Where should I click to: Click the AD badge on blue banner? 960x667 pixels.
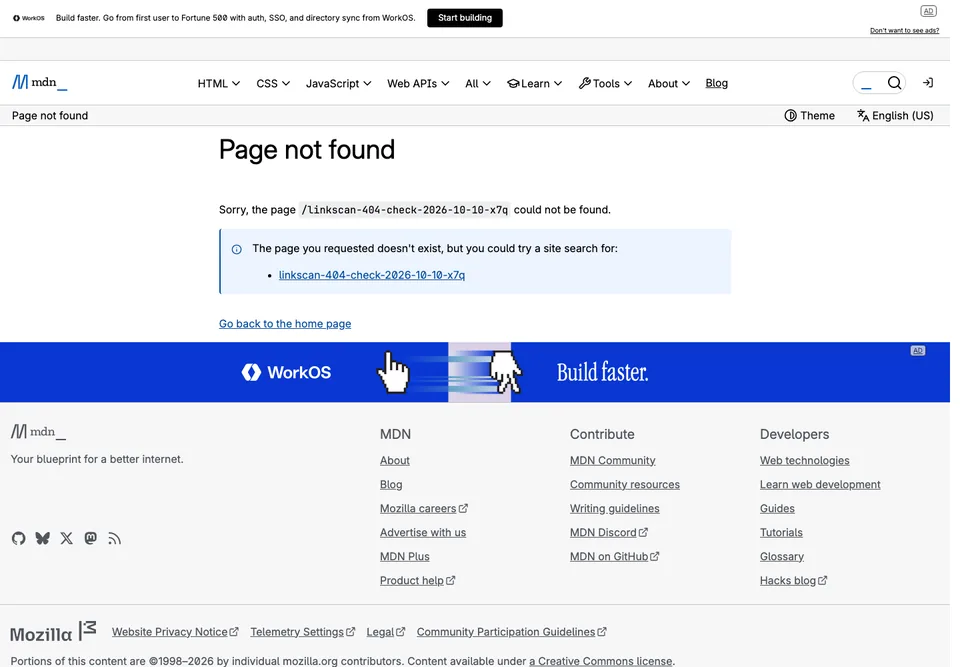click(x=917, y=351)
